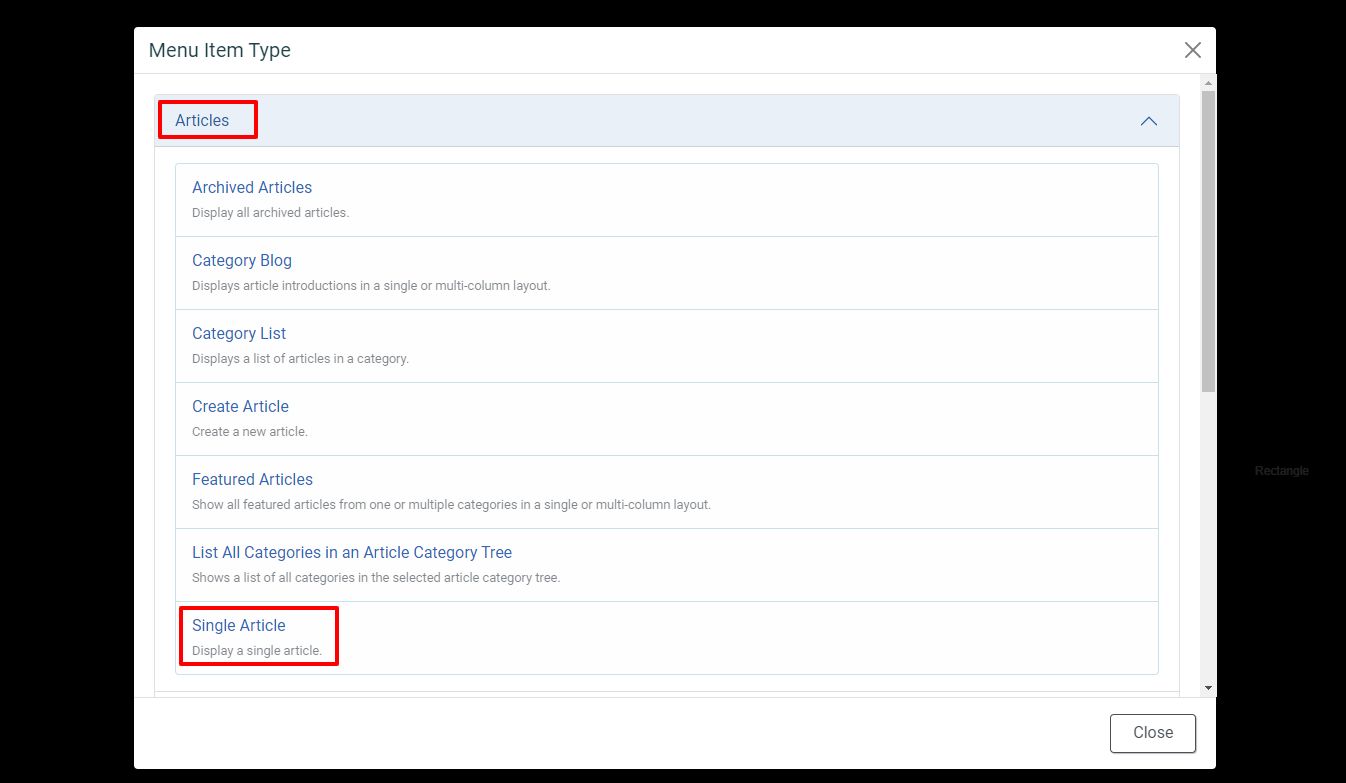Pick the Category List menu type
Image resolution: width=1346 pixels, height=783 pixels.
[666, 346]
